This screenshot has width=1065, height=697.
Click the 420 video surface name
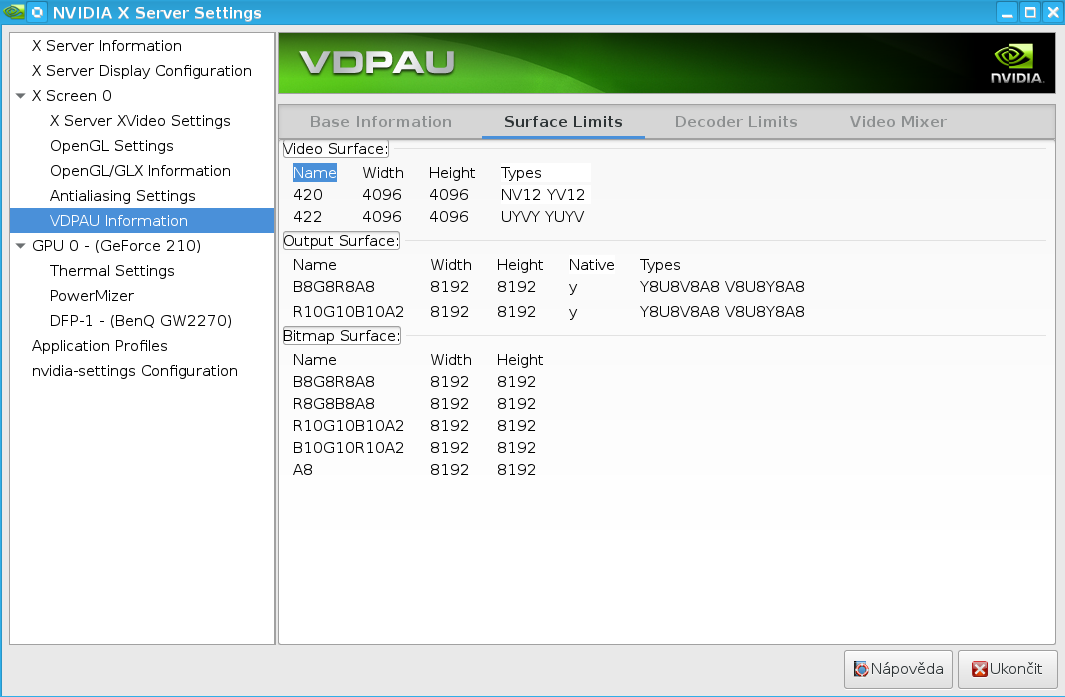point(308,194)
